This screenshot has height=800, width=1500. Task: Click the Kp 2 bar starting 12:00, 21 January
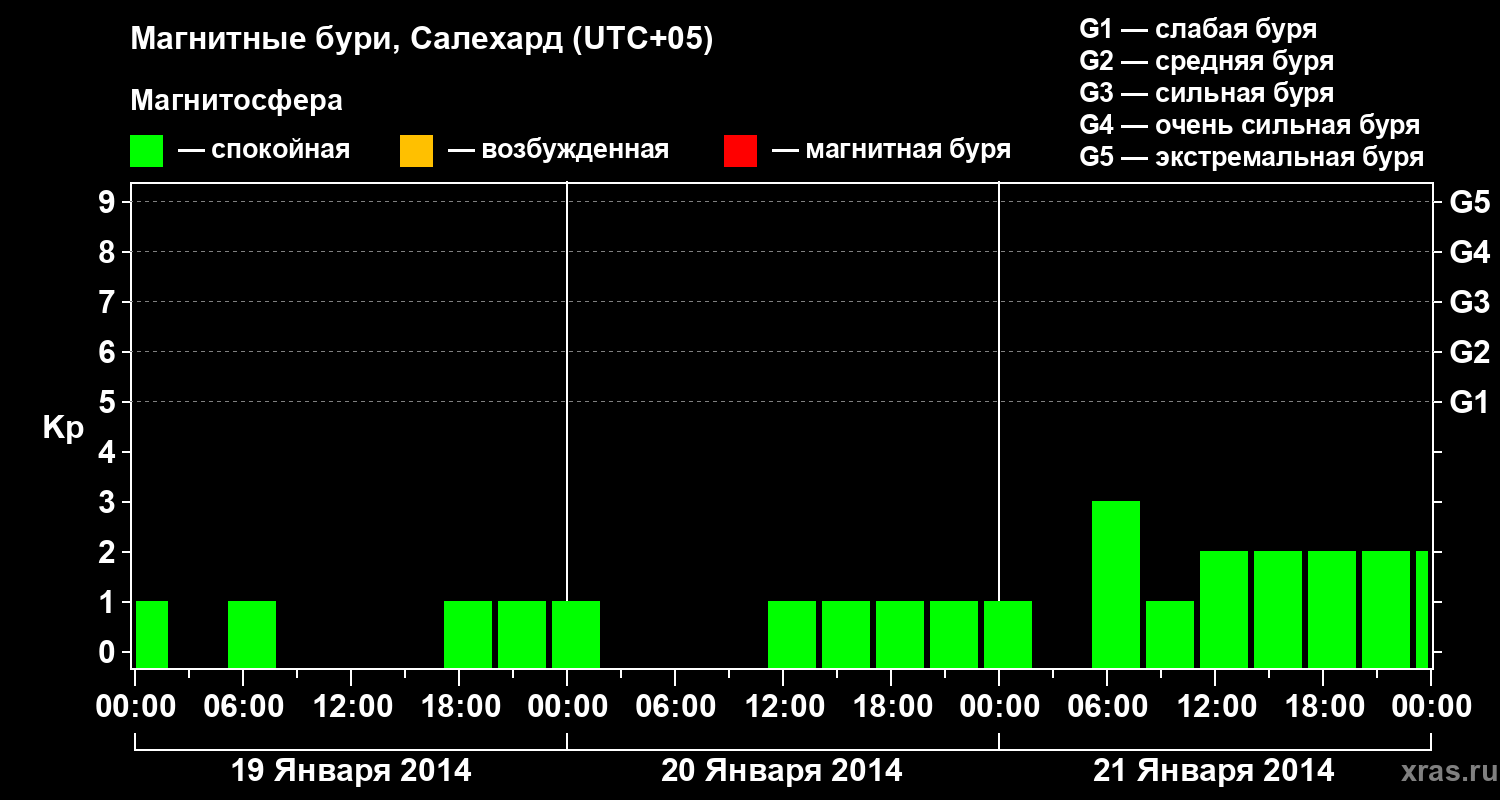click(x=1224, y=609)
